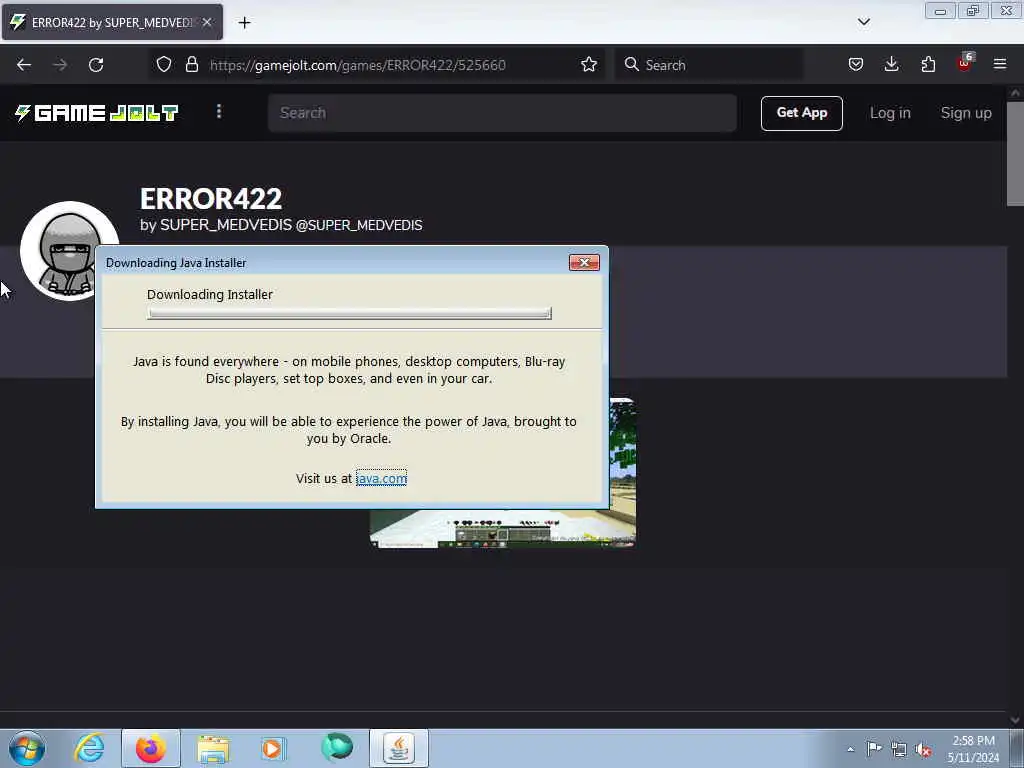This screenshot has width=1024, height=768.
Task: Click the muted volume tray icon
Action: pos(923,750)
